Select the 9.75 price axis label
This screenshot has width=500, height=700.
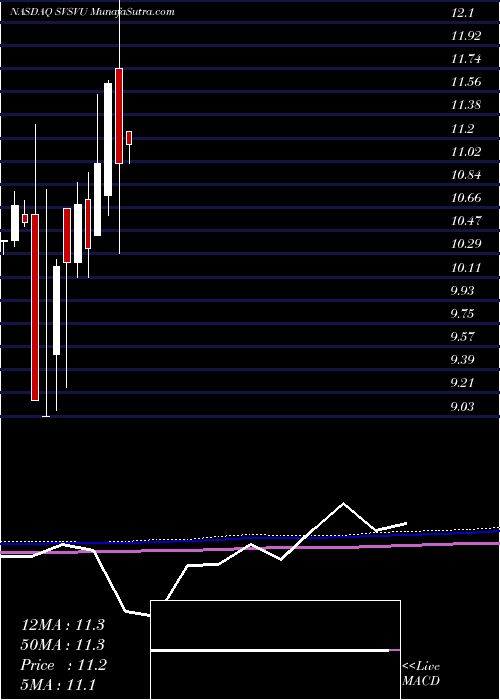click(464, 314)
